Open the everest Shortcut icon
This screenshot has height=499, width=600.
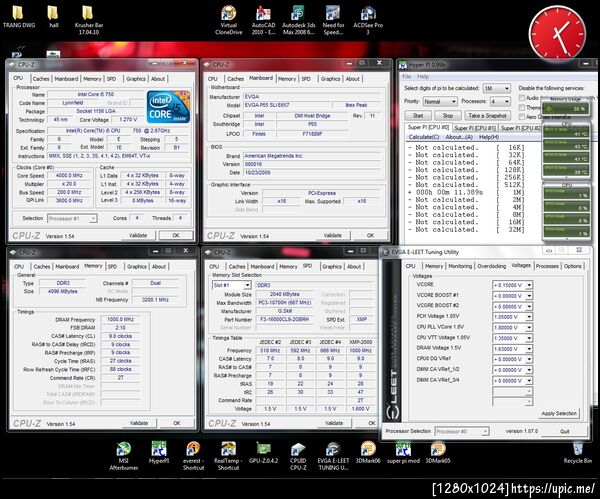click(x=193, y=456)
